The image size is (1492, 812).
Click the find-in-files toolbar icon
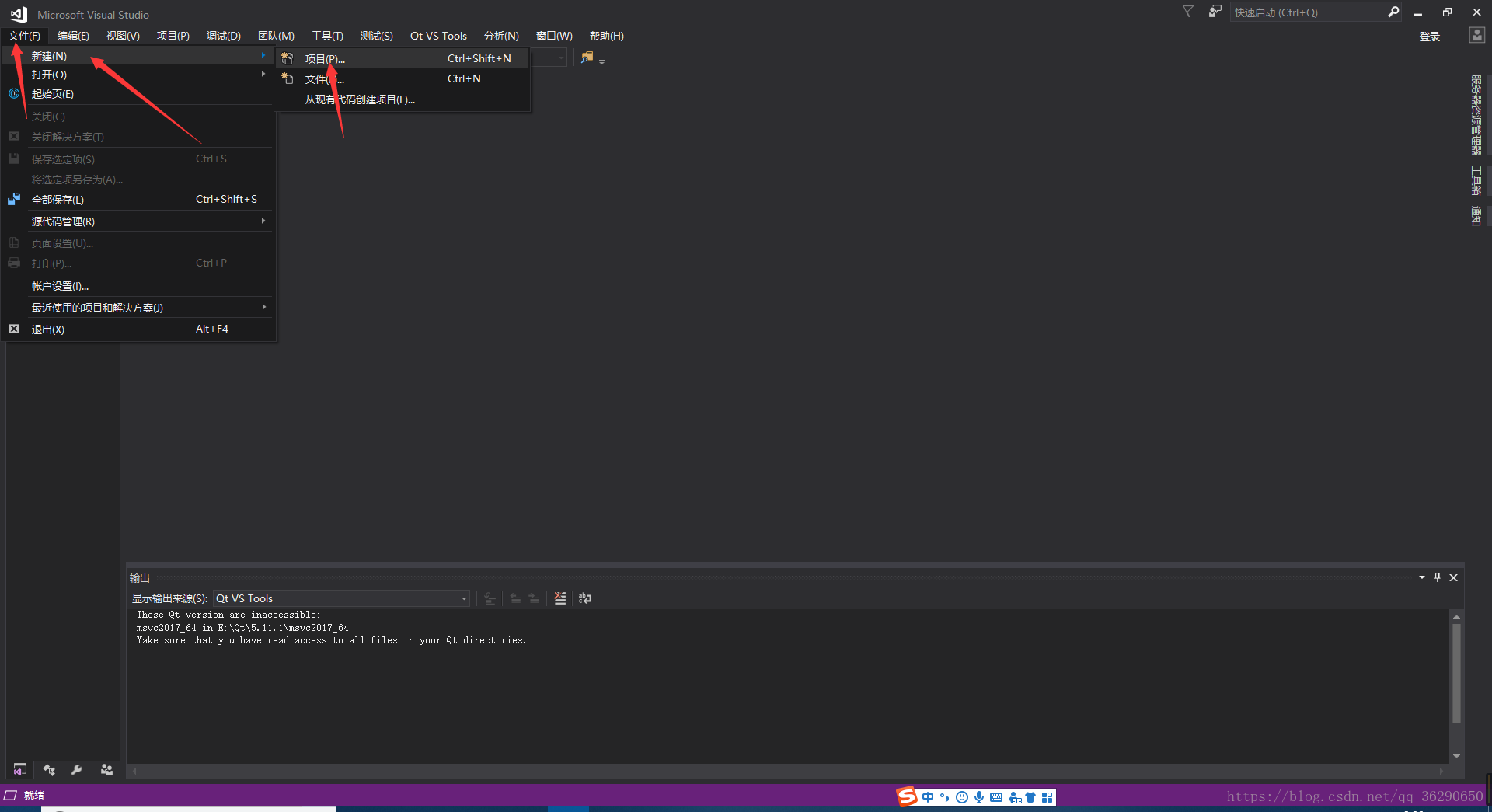point(587,58)
